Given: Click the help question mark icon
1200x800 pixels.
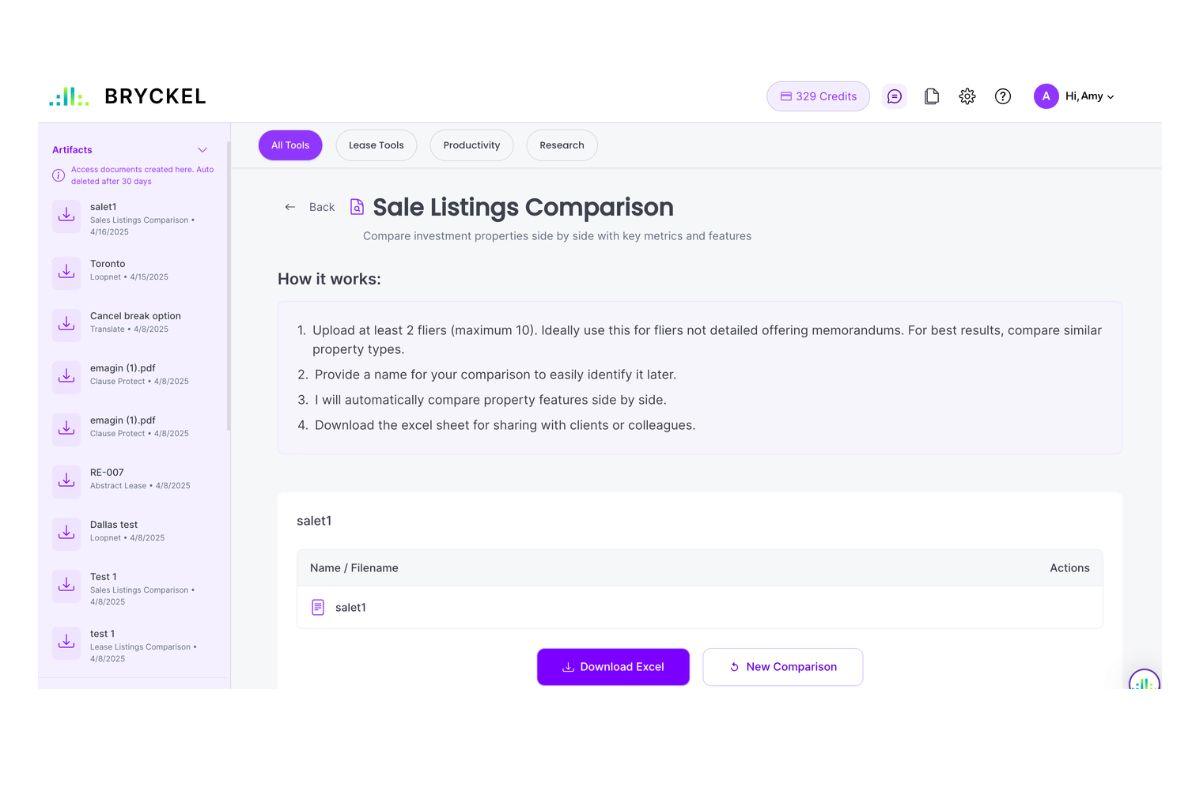Looking at the screenshot, I should pyautogui.click(x=1003, y=96).
